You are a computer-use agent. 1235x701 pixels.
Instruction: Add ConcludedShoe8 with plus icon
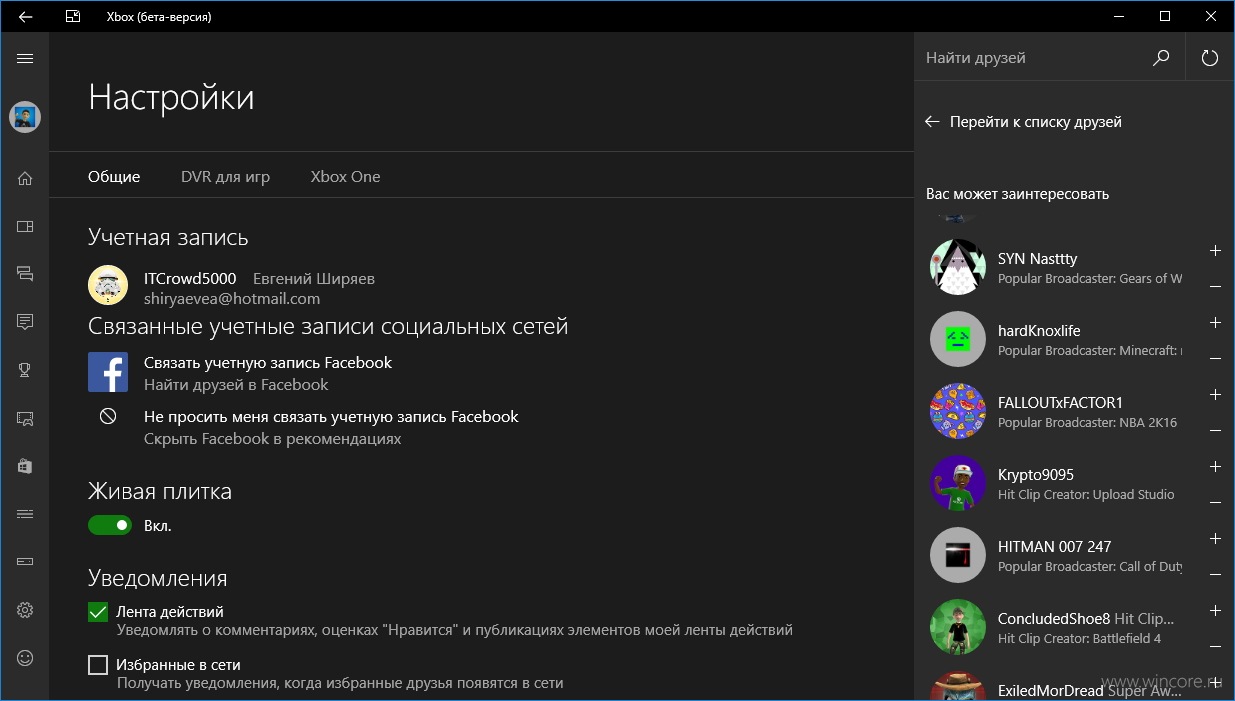point(1215,611)
